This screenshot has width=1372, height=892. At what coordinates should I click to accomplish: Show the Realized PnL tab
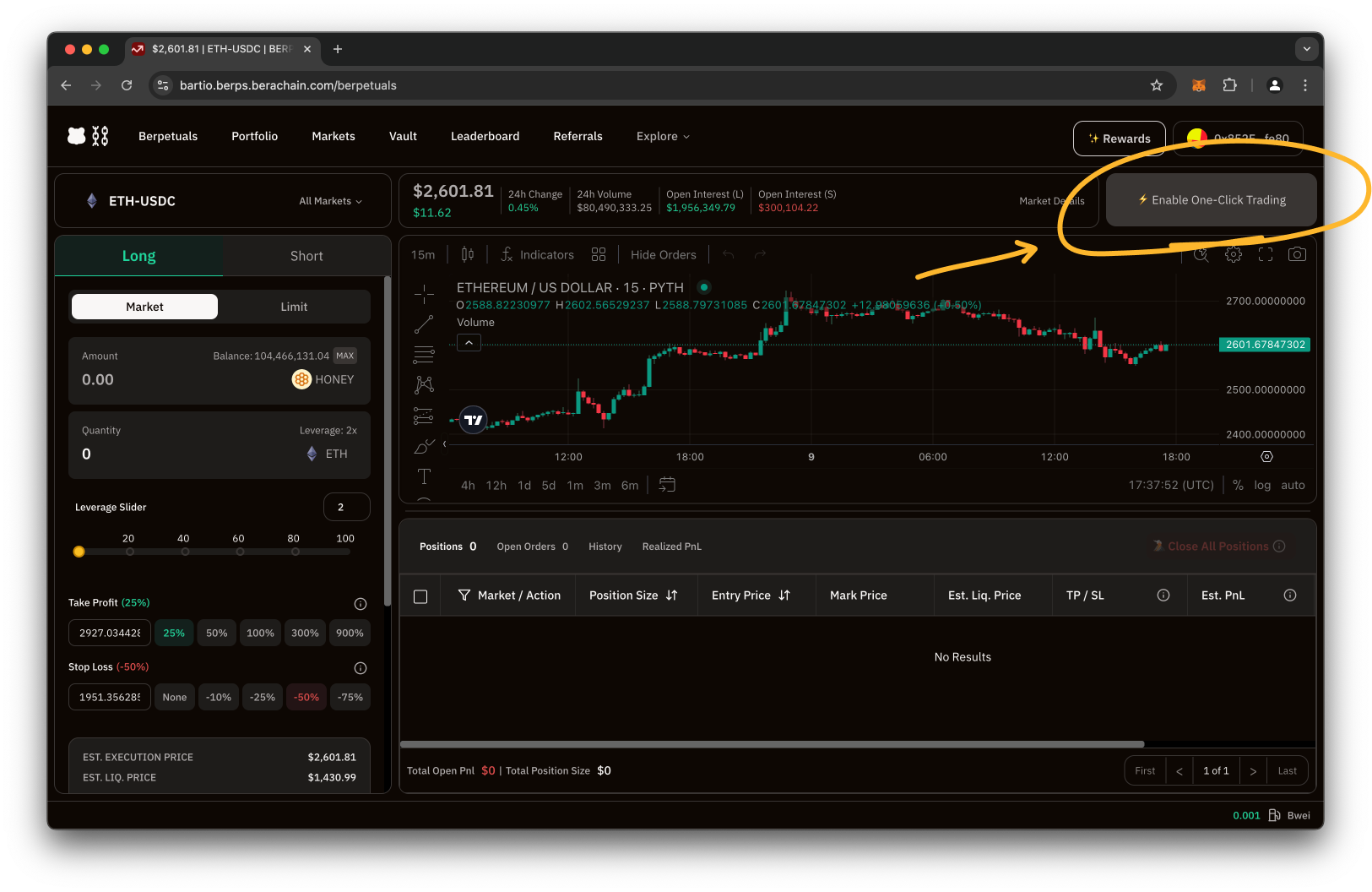pos(671,547)
